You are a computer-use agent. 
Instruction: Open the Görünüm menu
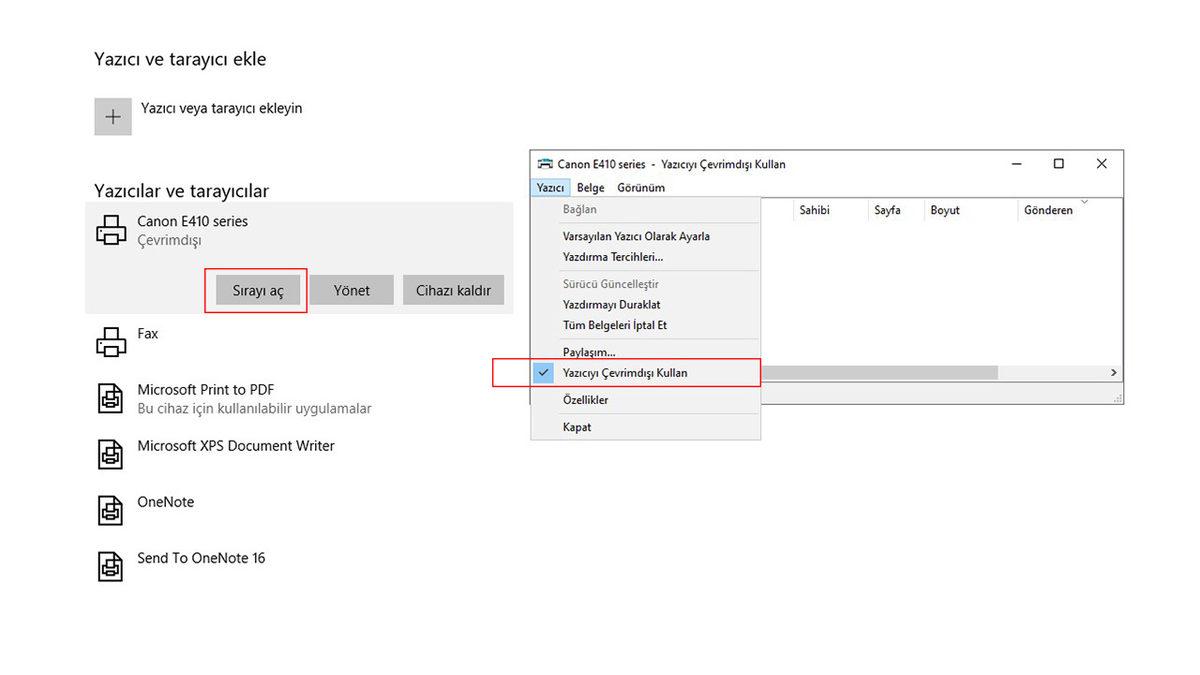[640, 188]
